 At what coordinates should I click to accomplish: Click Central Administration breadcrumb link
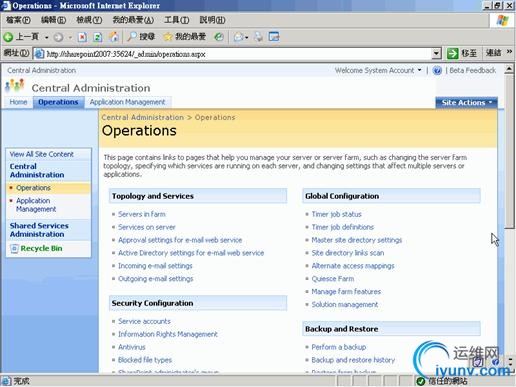143,118
